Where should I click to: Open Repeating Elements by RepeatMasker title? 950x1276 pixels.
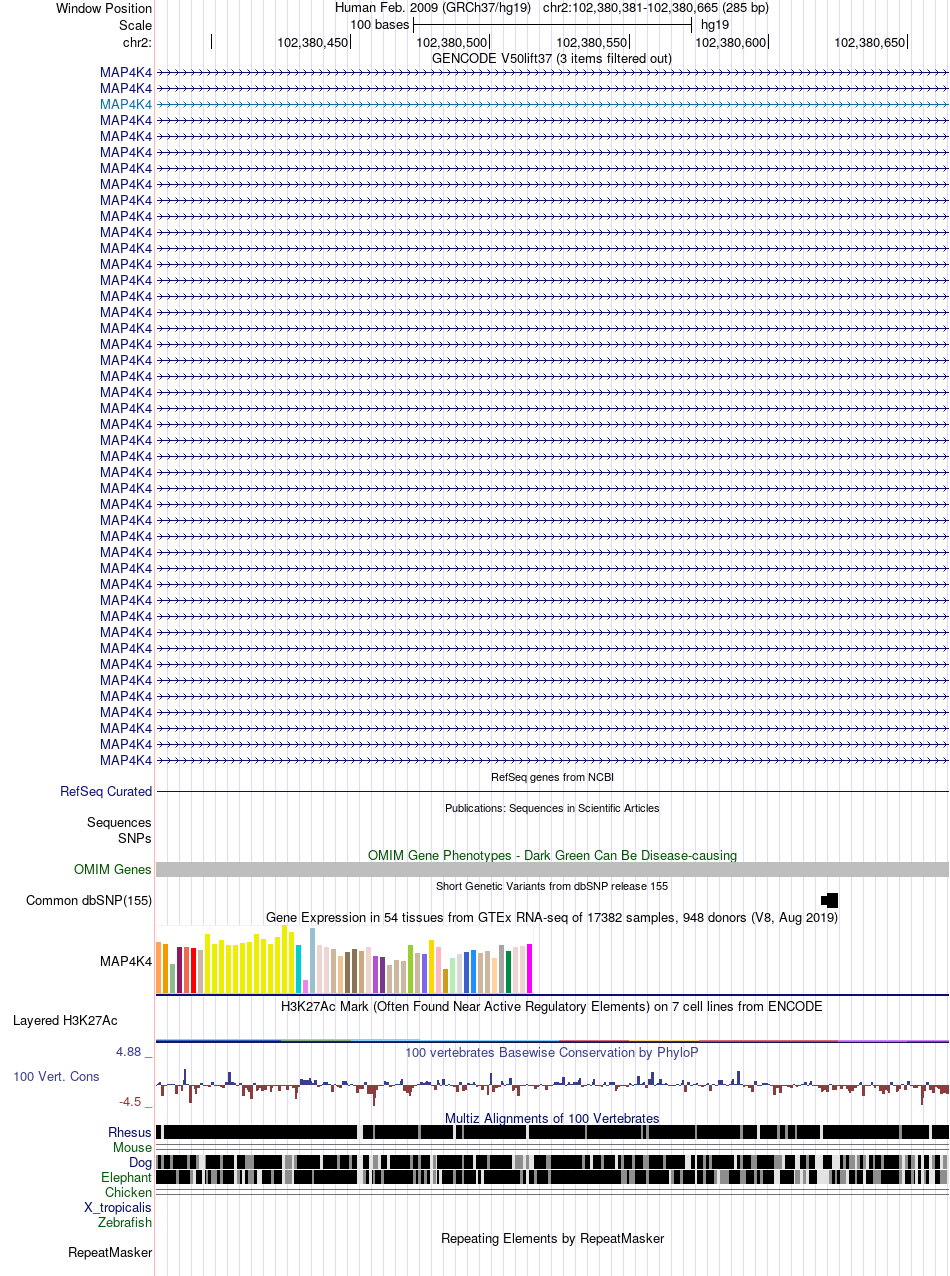click(x=552, y=1238)
